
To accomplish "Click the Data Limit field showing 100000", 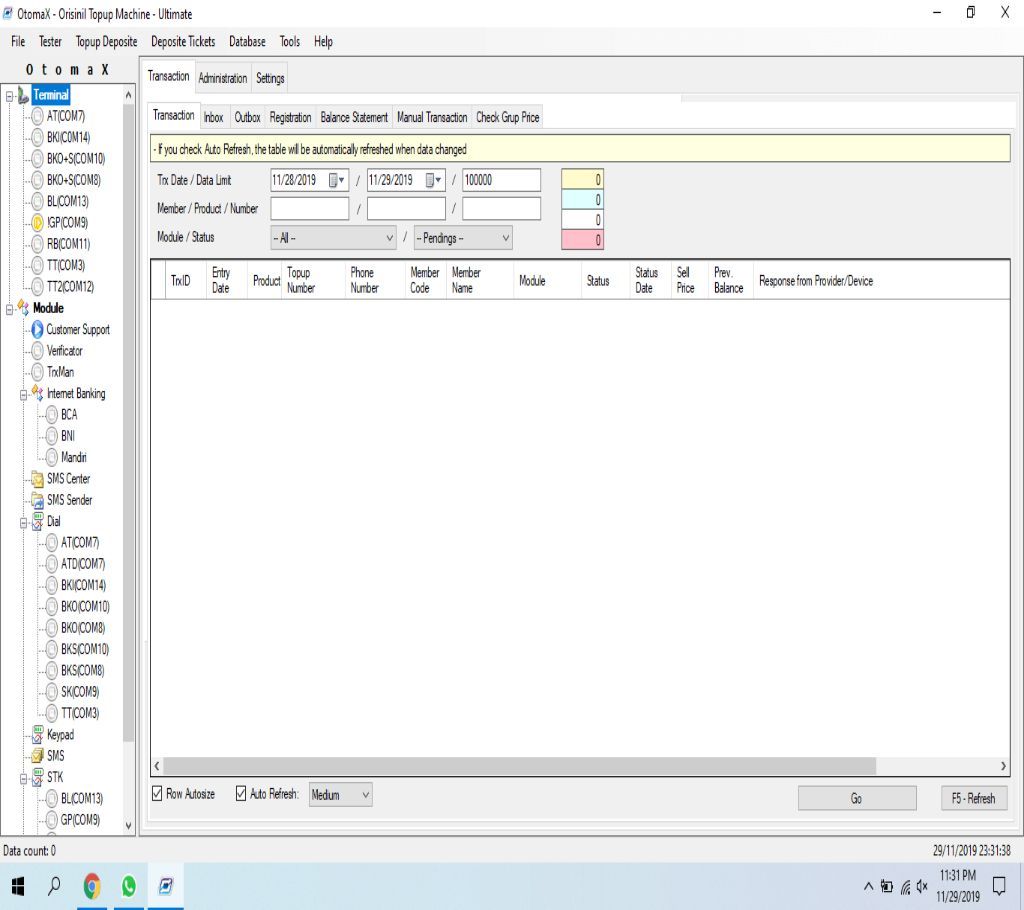I will click(x=501, y=180).
